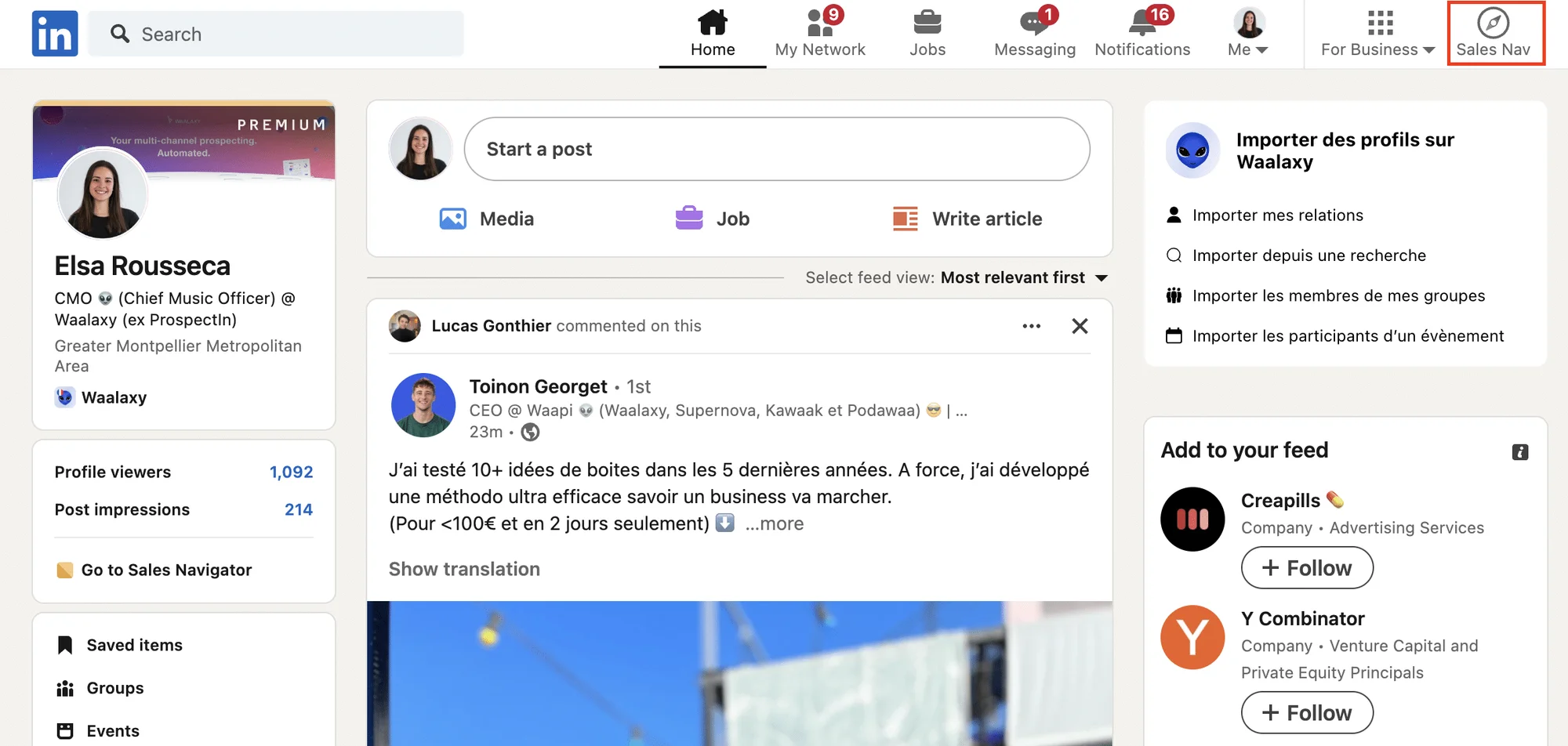This screenshot has width=1568, height=746.
Task: Click the Creapills company logo
Action: click(x=1192, y=520)
